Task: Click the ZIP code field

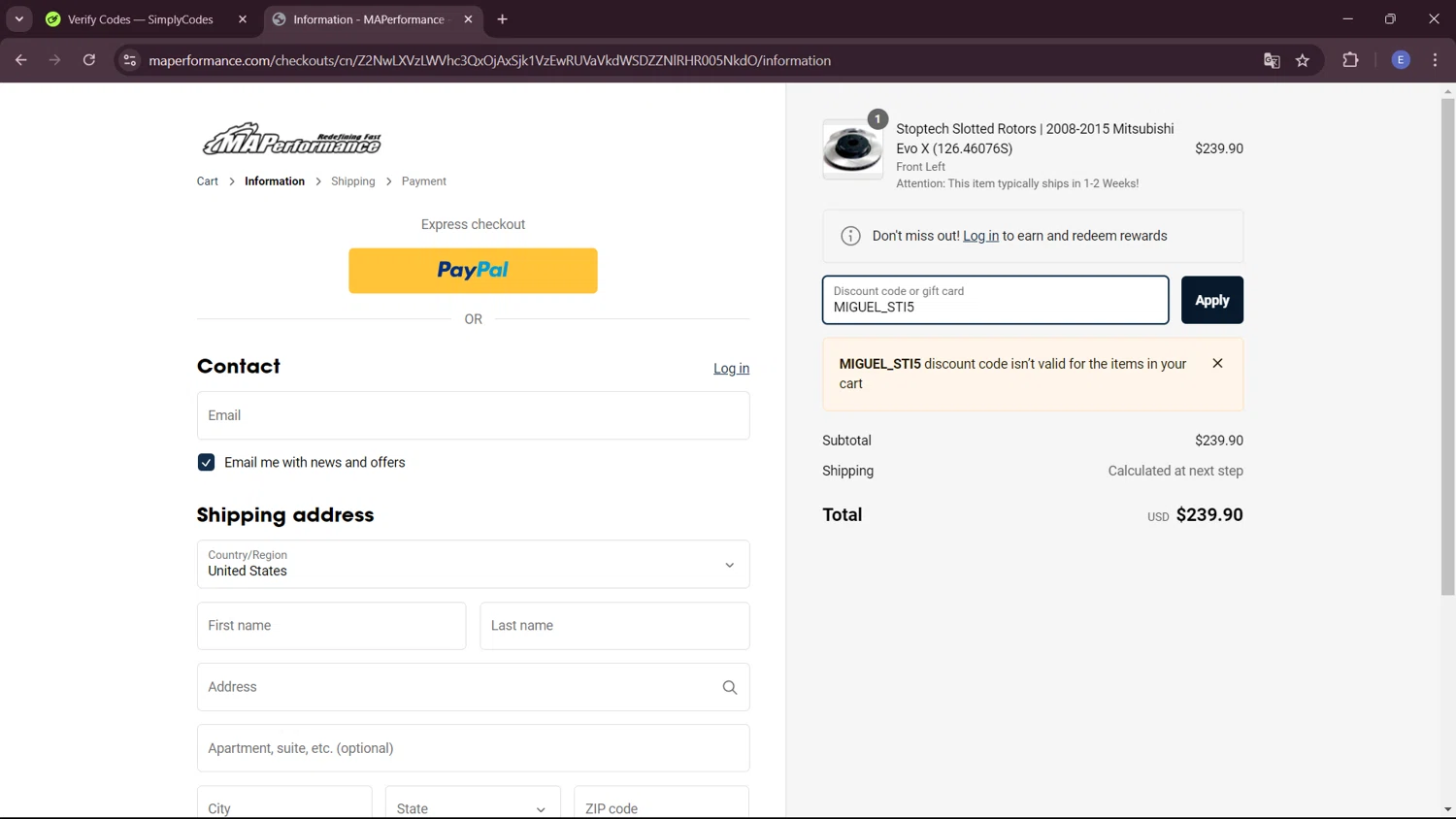Action: (661, 803)
